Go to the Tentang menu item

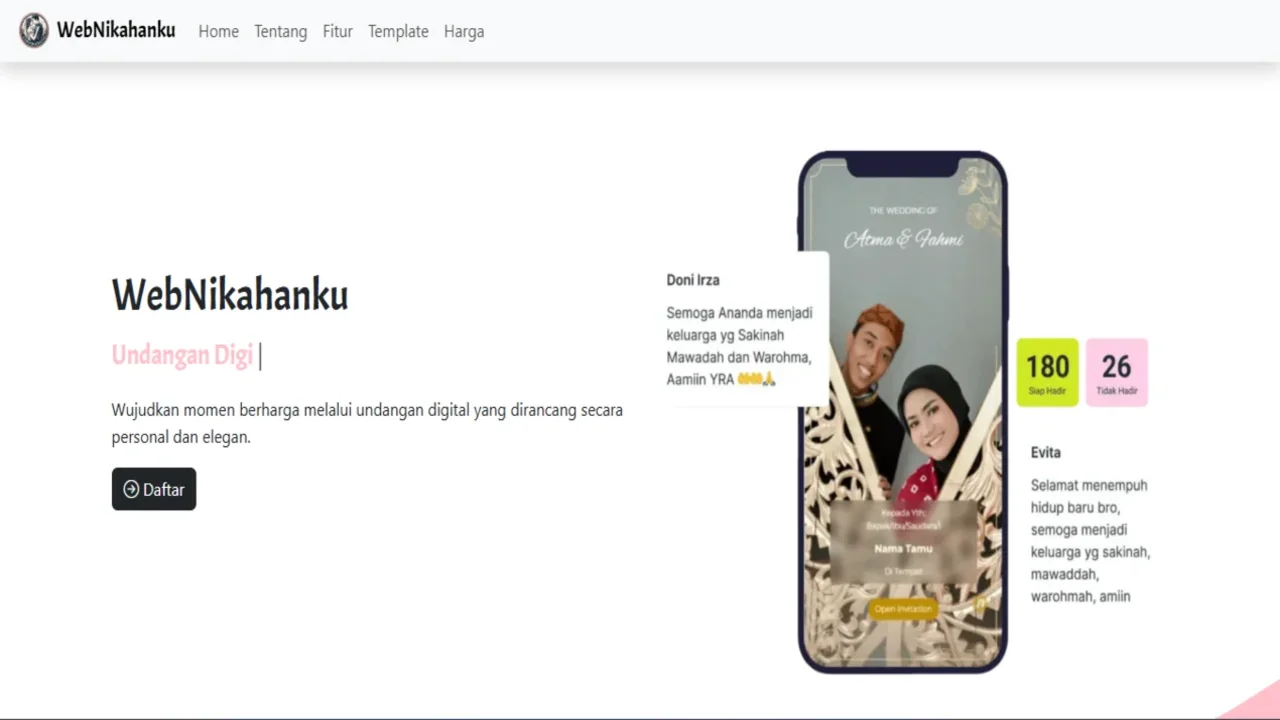click(280, 31)
